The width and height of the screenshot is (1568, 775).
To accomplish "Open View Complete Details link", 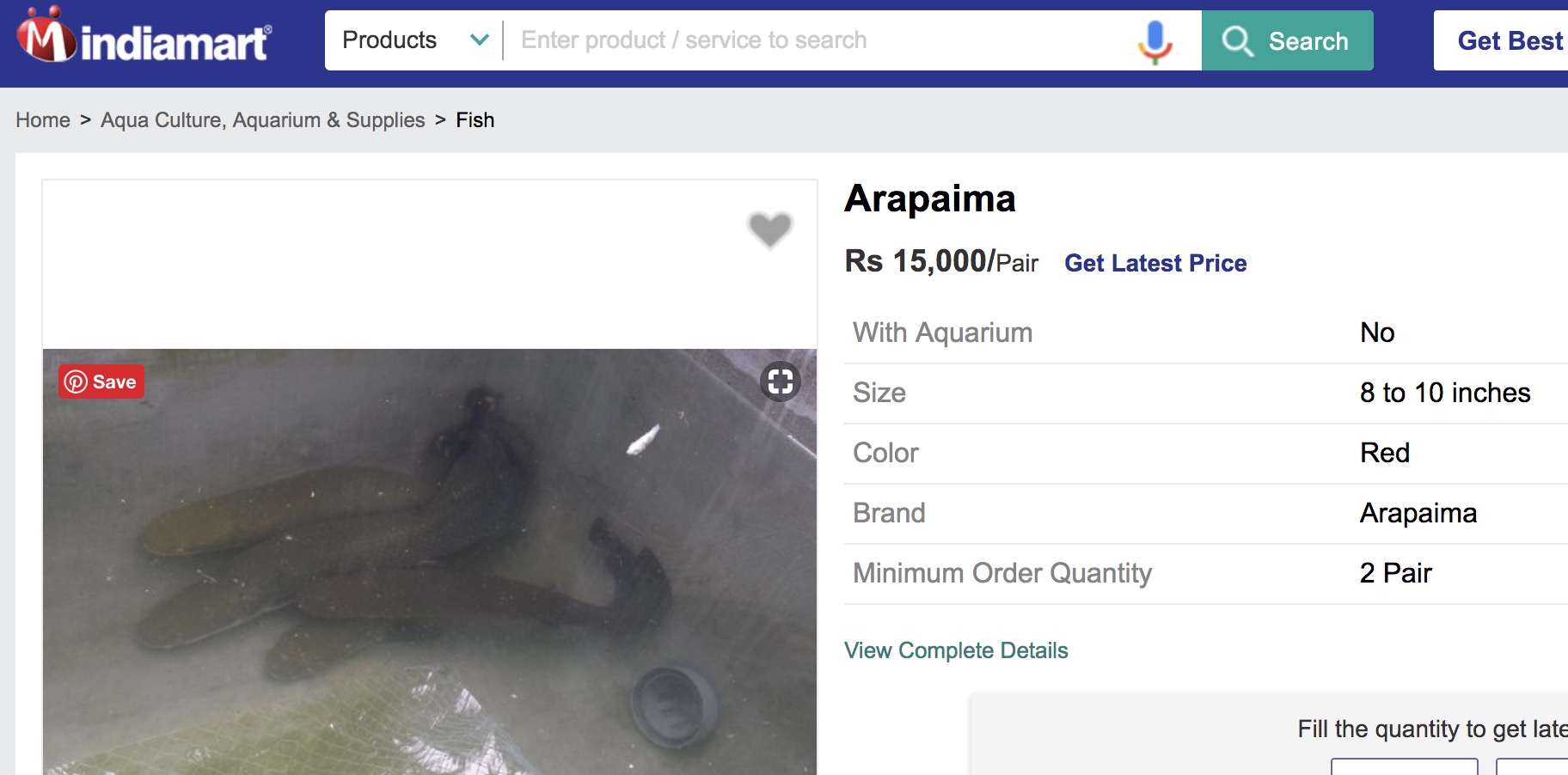I will tap(956, 650).
